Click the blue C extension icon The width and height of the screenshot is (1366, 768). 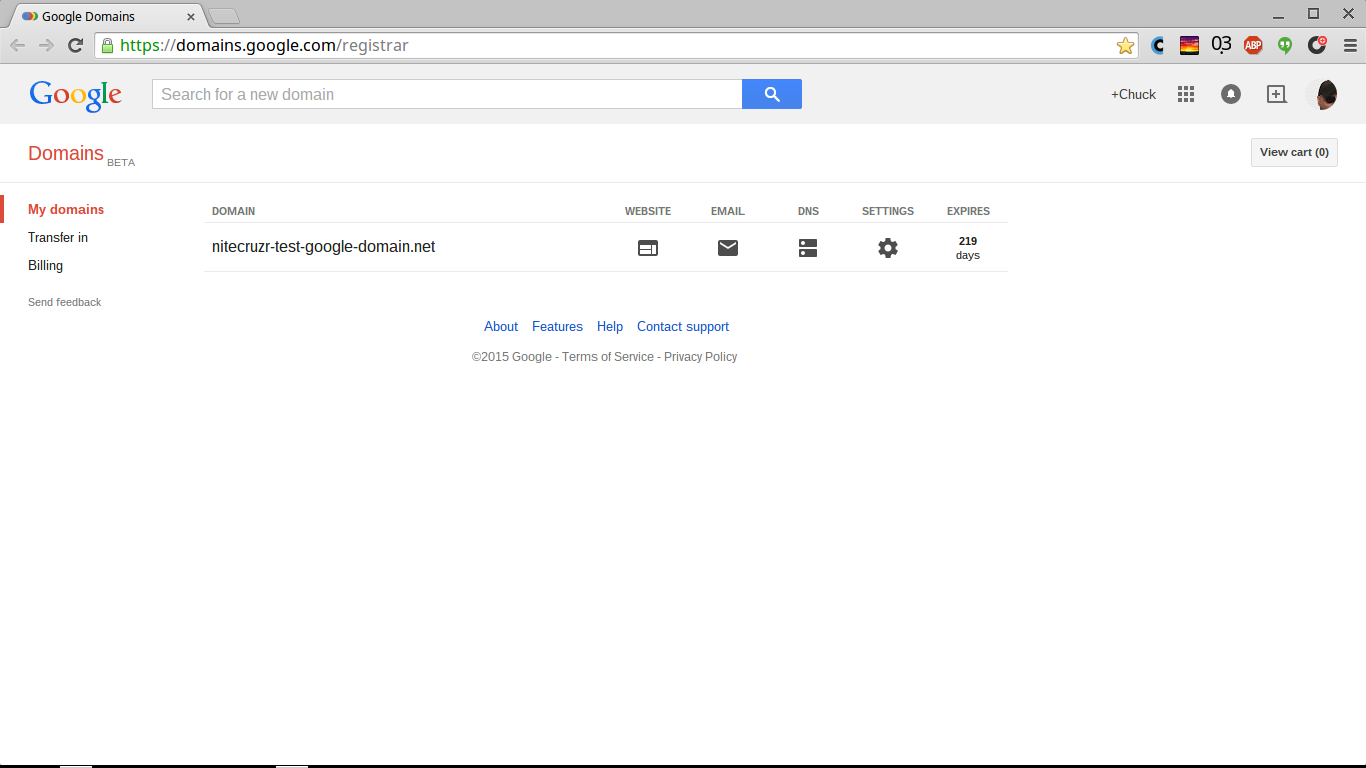(x=1158, y=45)
